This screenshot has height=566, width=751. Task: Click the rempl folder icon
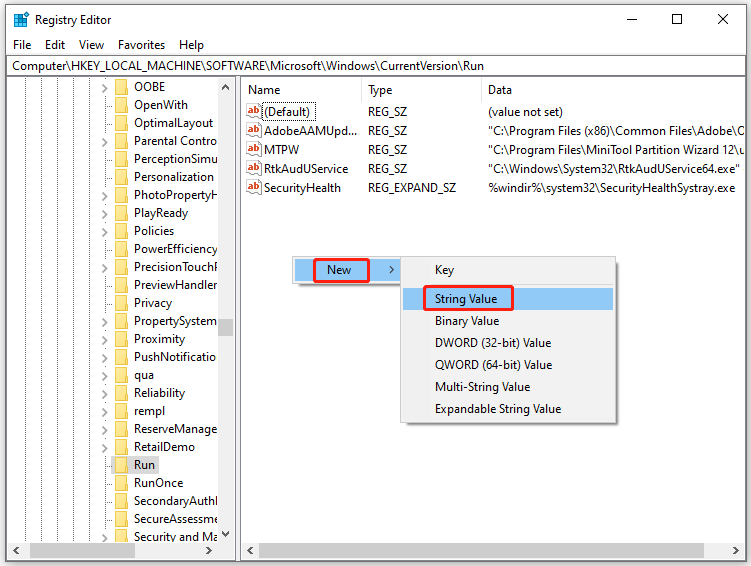(121, 411)
